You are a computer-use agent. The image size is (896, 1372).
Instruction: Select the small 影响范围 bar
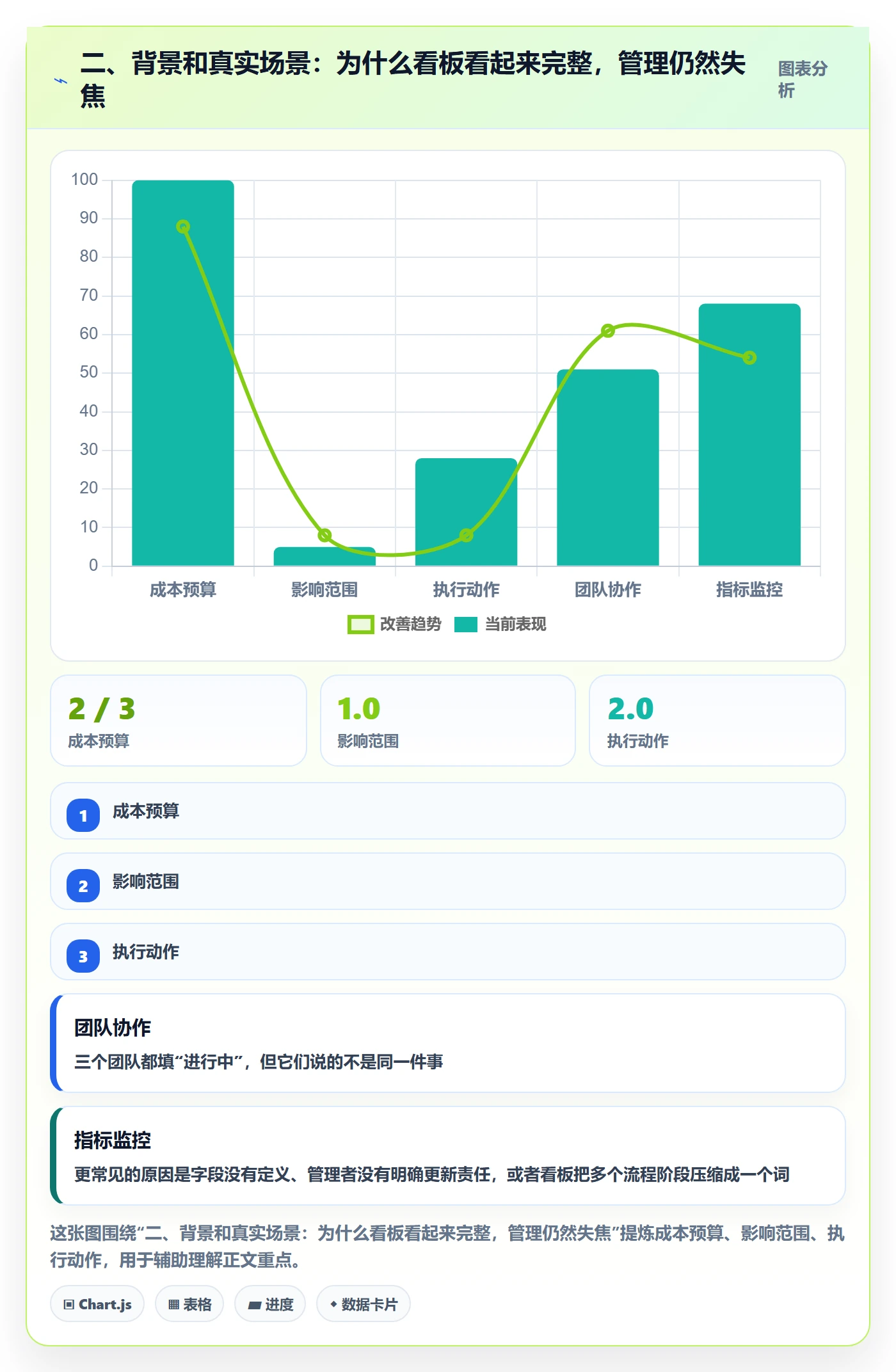(x=324, y=556)
